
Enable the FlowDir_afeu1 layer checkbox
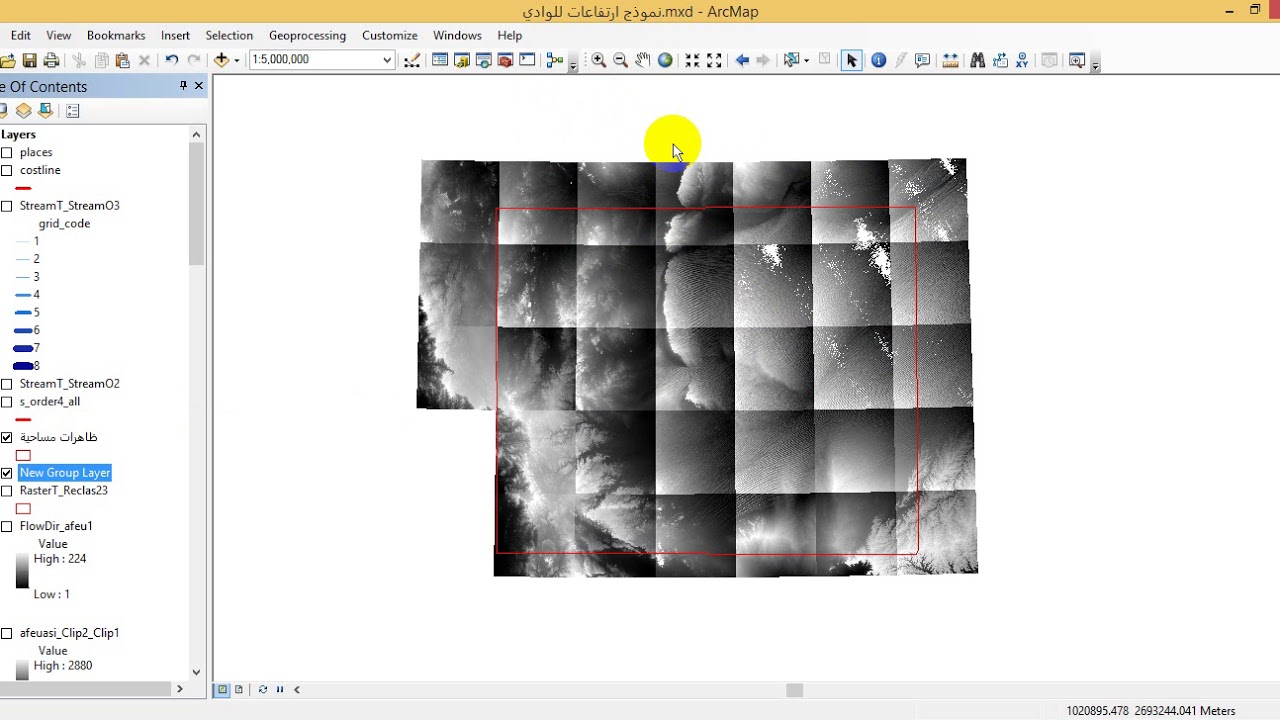(x=7, y=527)
